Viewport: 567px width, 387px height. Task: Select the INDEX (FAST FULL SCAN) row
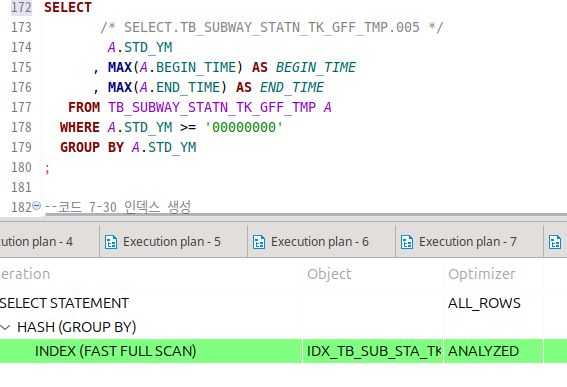click(284, 351)
